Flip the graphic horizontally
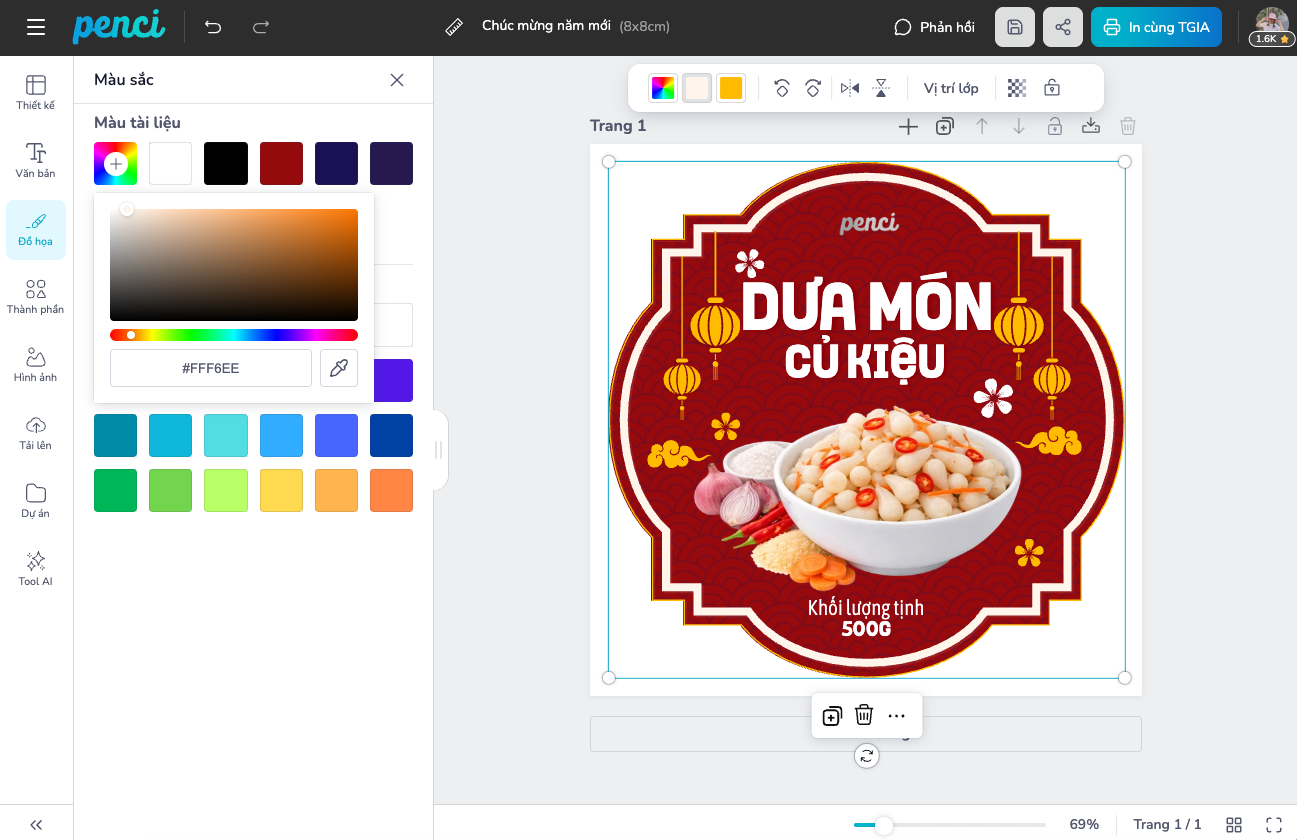 [x=850, y=88]
